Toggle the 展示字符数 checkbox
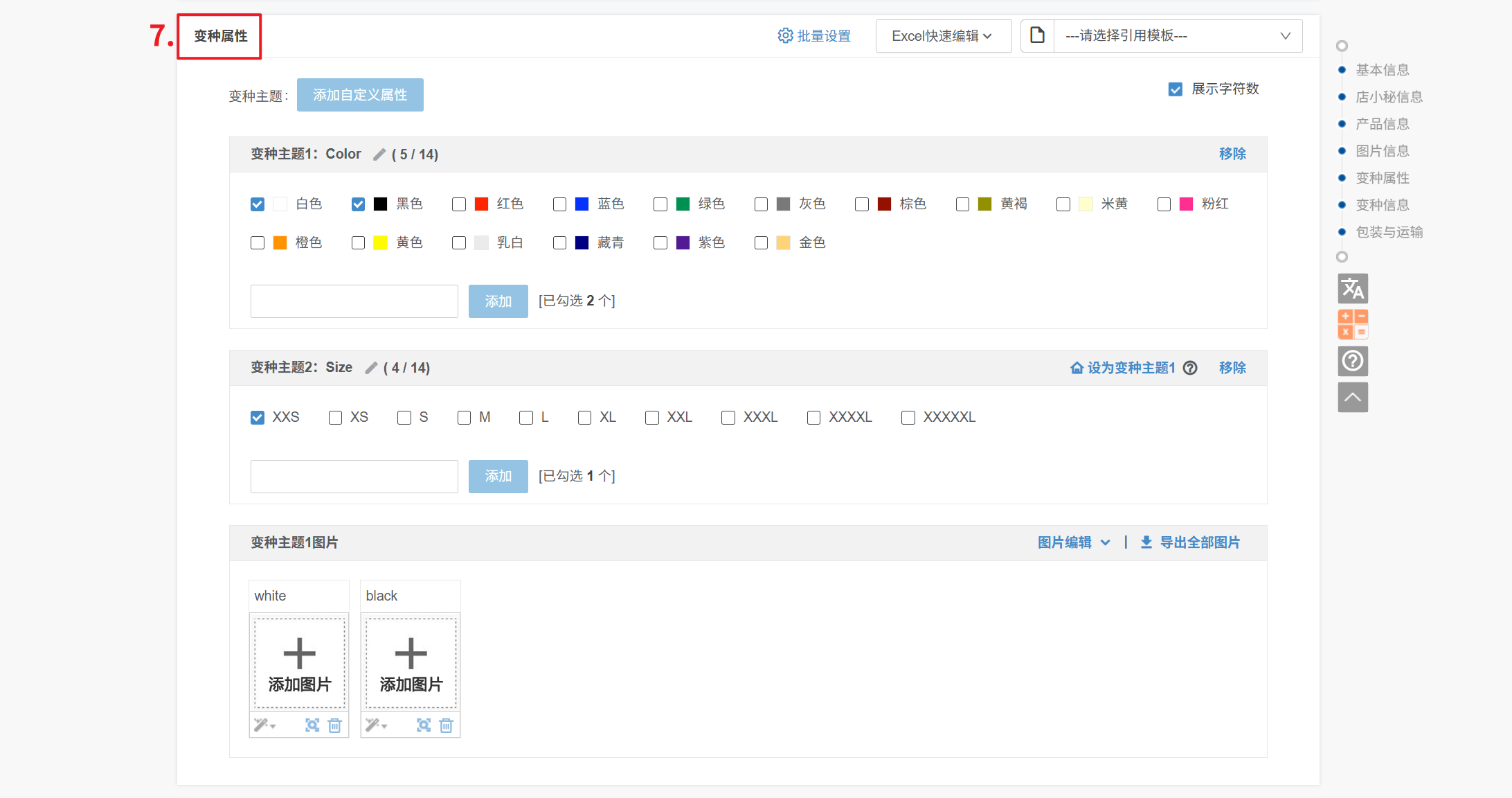Image resolution: width=1512 pixels, height=798 pixels. [x=1176, y=89]
